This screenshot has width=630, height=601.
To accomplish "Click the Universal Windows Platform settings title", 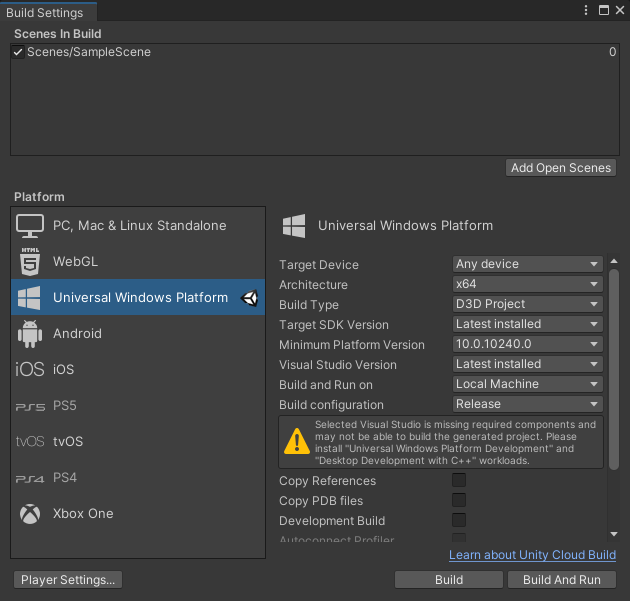I will 405,226.
